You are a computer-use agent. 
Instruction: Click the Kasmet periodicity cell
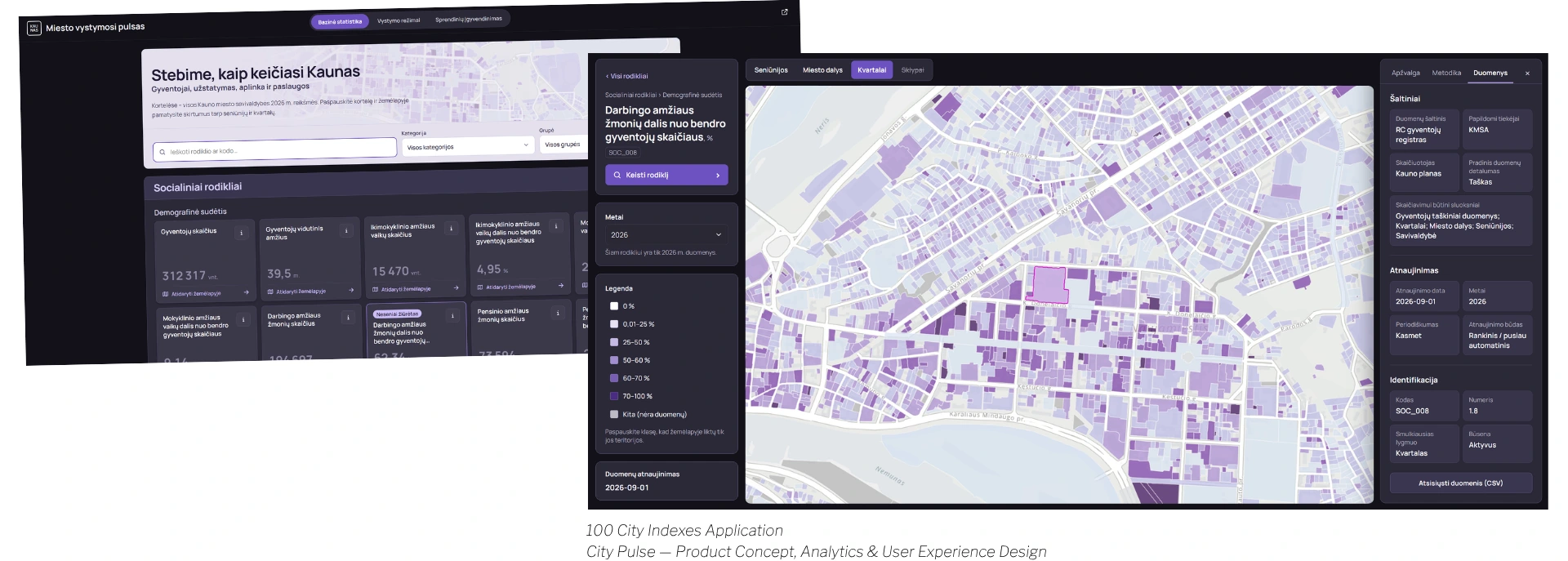(x=1424, y=335)
